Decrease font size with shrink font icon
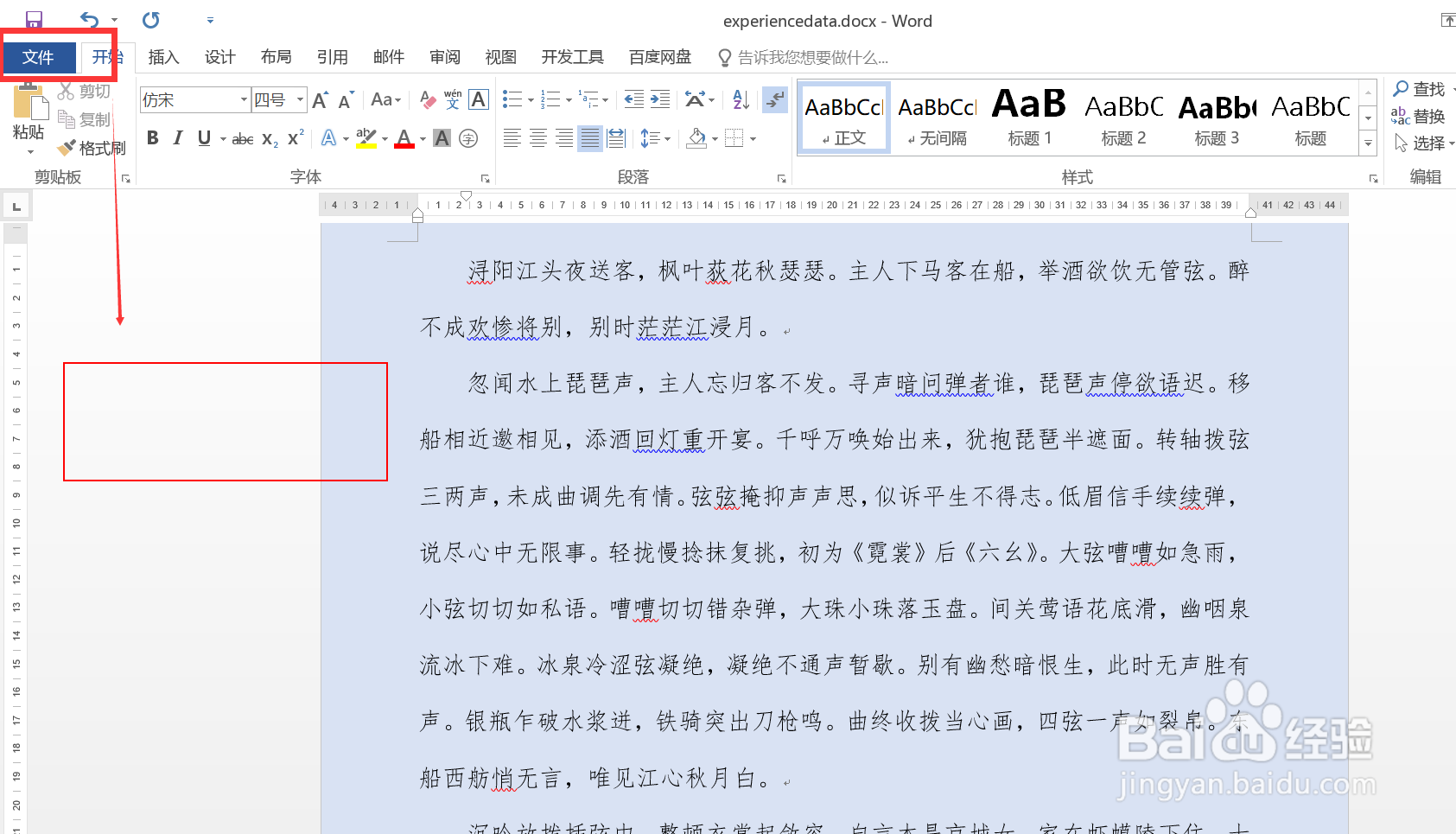The width and height of the screenshot is (1456, 834). coord(346,100)
